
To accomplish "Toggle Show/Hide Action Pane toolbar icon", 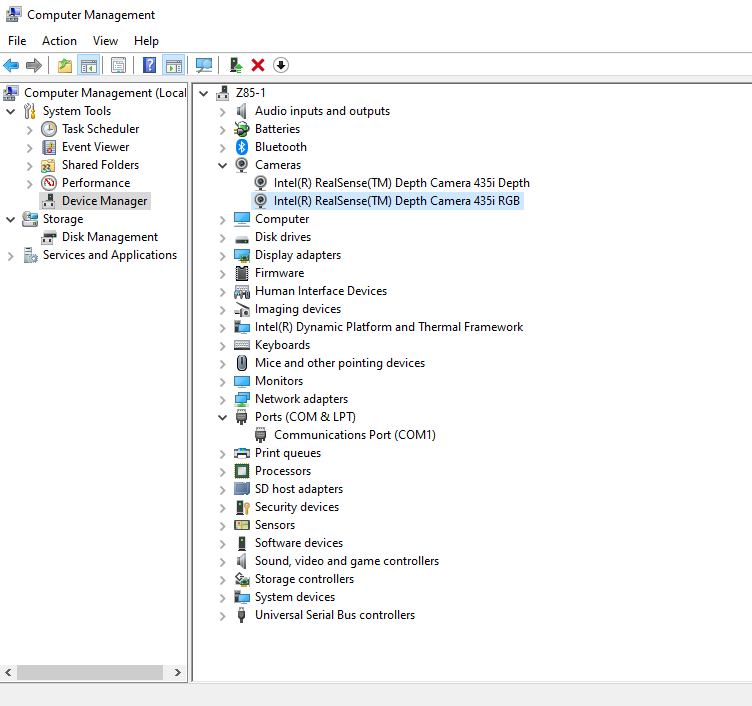I will [x=174, y=65].
